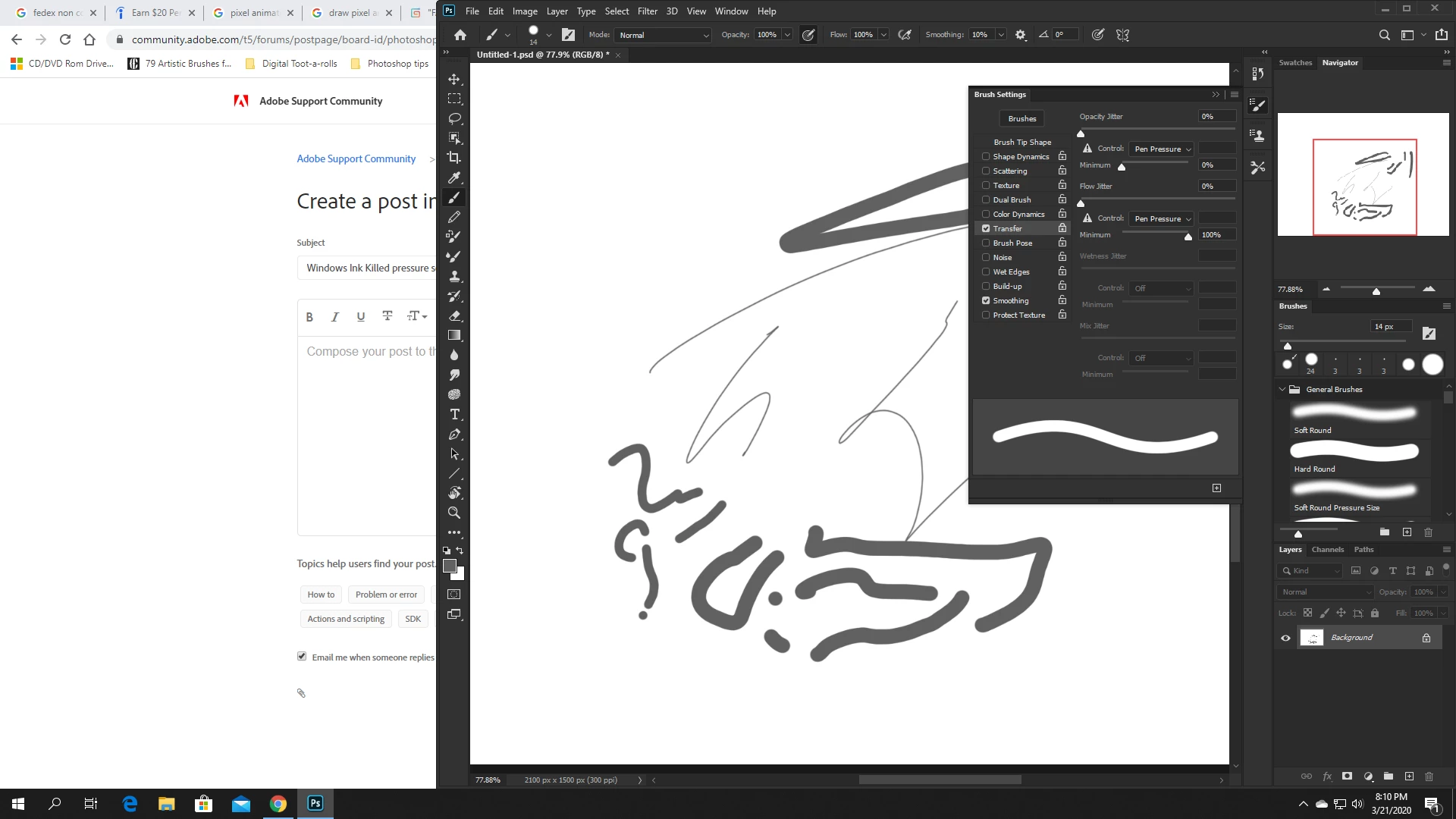Click the Brushes button in Brush Settings

tap(1021, 118)
